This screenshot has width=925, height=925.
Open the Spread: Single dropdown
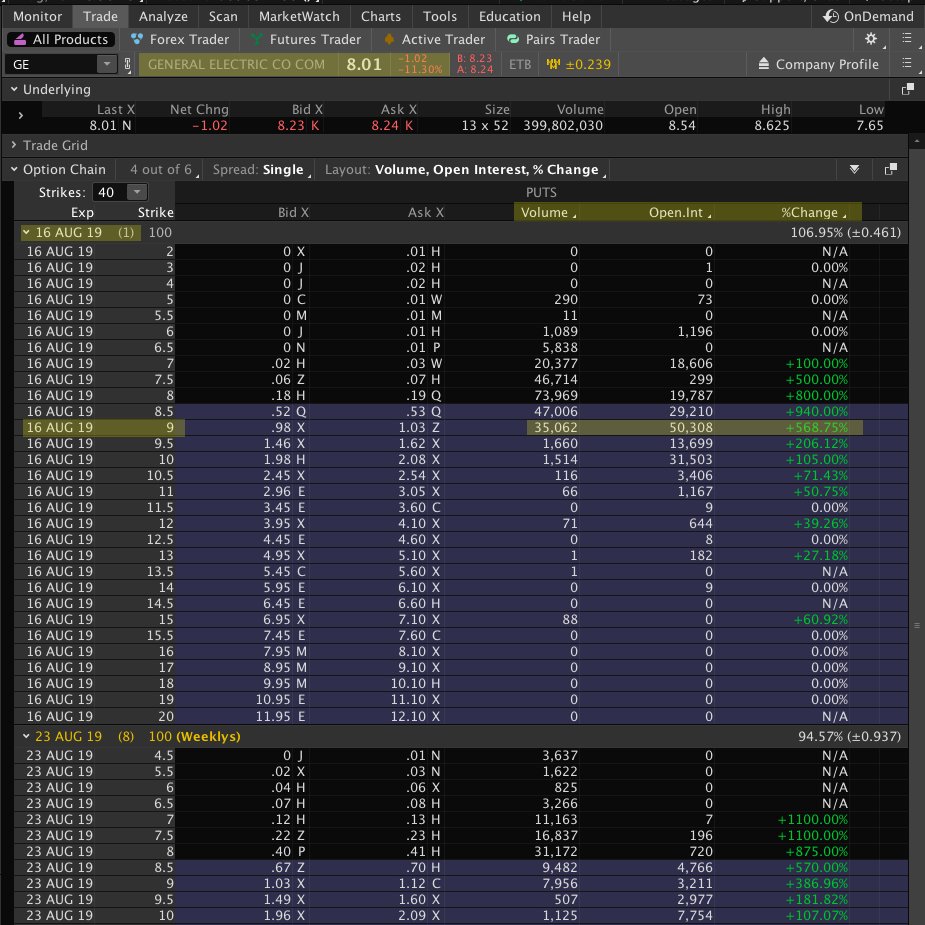click(x=261, y=169)
